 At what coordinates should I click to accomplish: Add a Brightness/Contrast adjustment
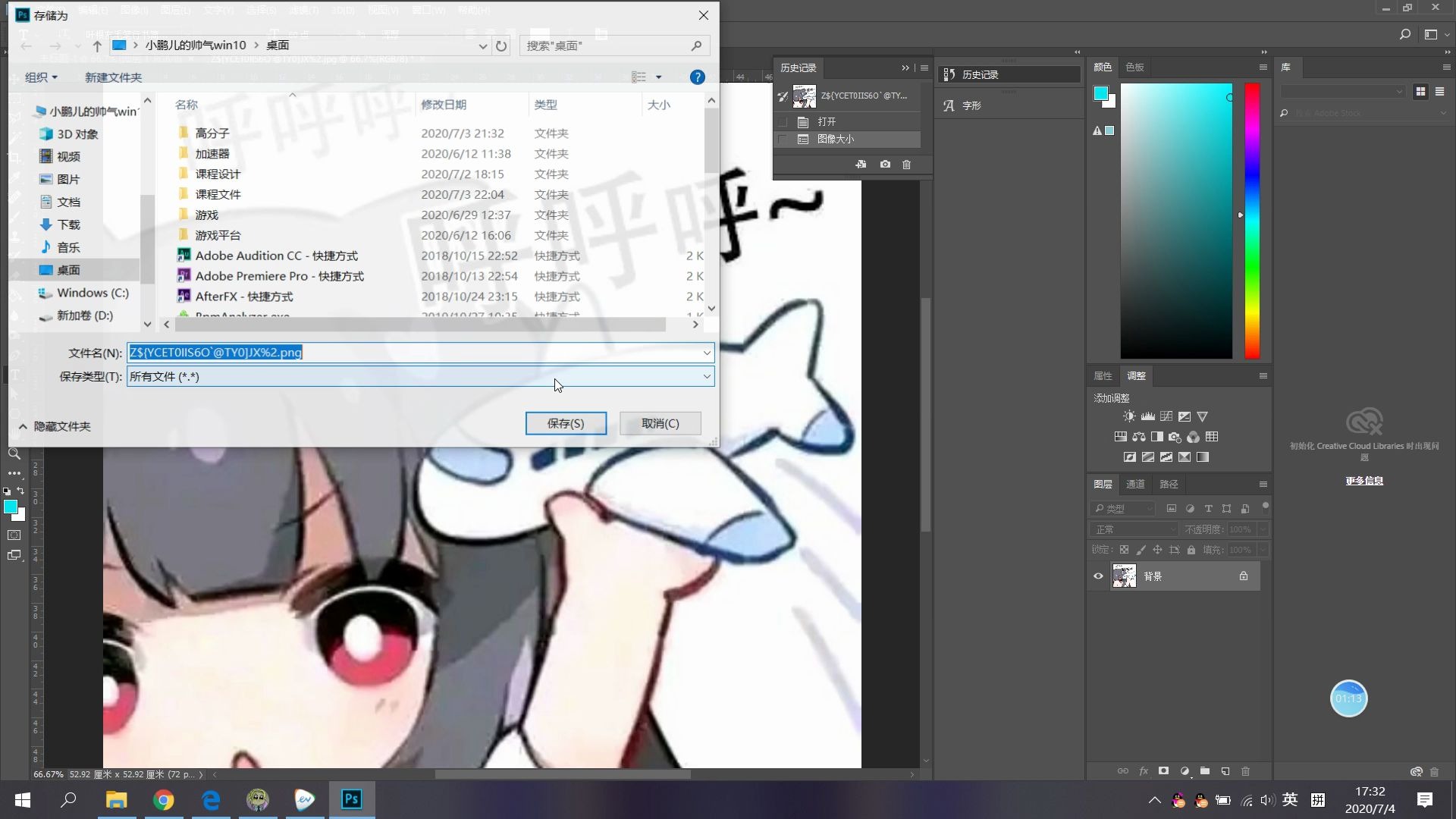pos(1129,416)
